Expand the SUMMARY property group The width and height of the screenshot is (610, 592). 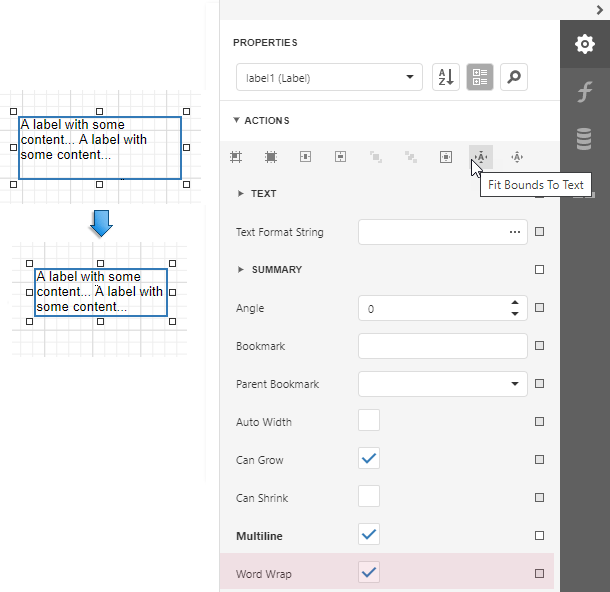[x=240, y=269]
